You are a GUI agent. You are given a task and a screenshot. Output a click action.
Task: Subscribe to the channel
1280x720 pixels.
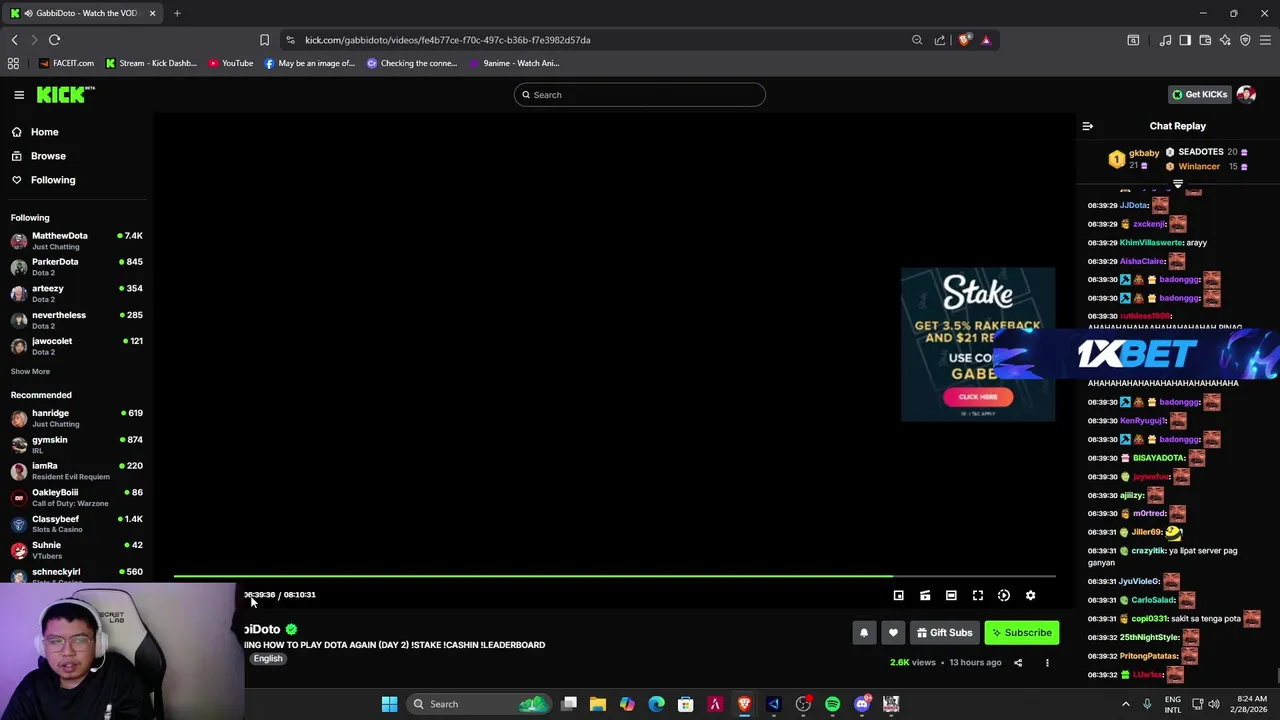[1021, 633]
